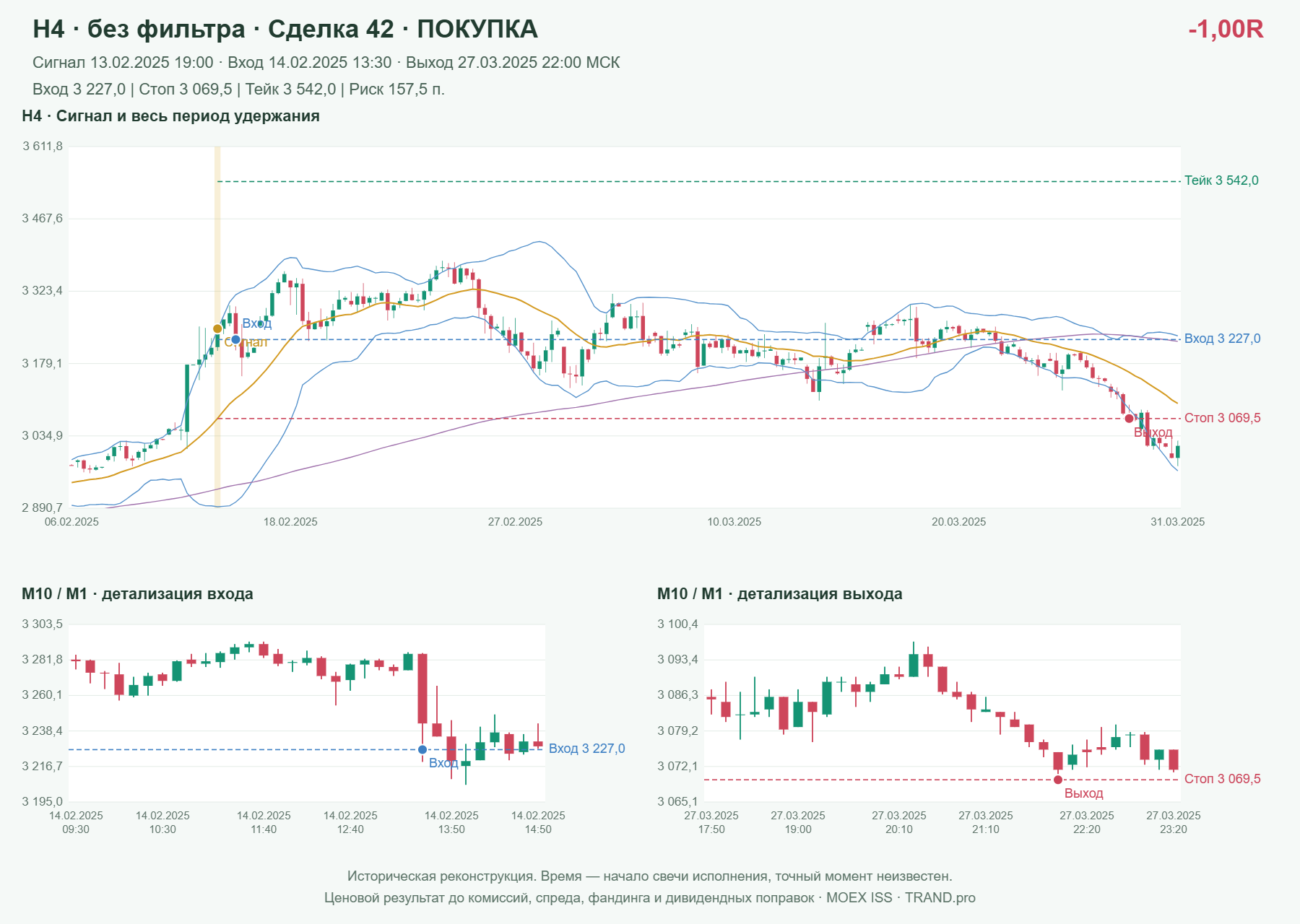Click heading 'M10 / M1 · детализация выхода'
1300x924 pixels.
point(780,594)
